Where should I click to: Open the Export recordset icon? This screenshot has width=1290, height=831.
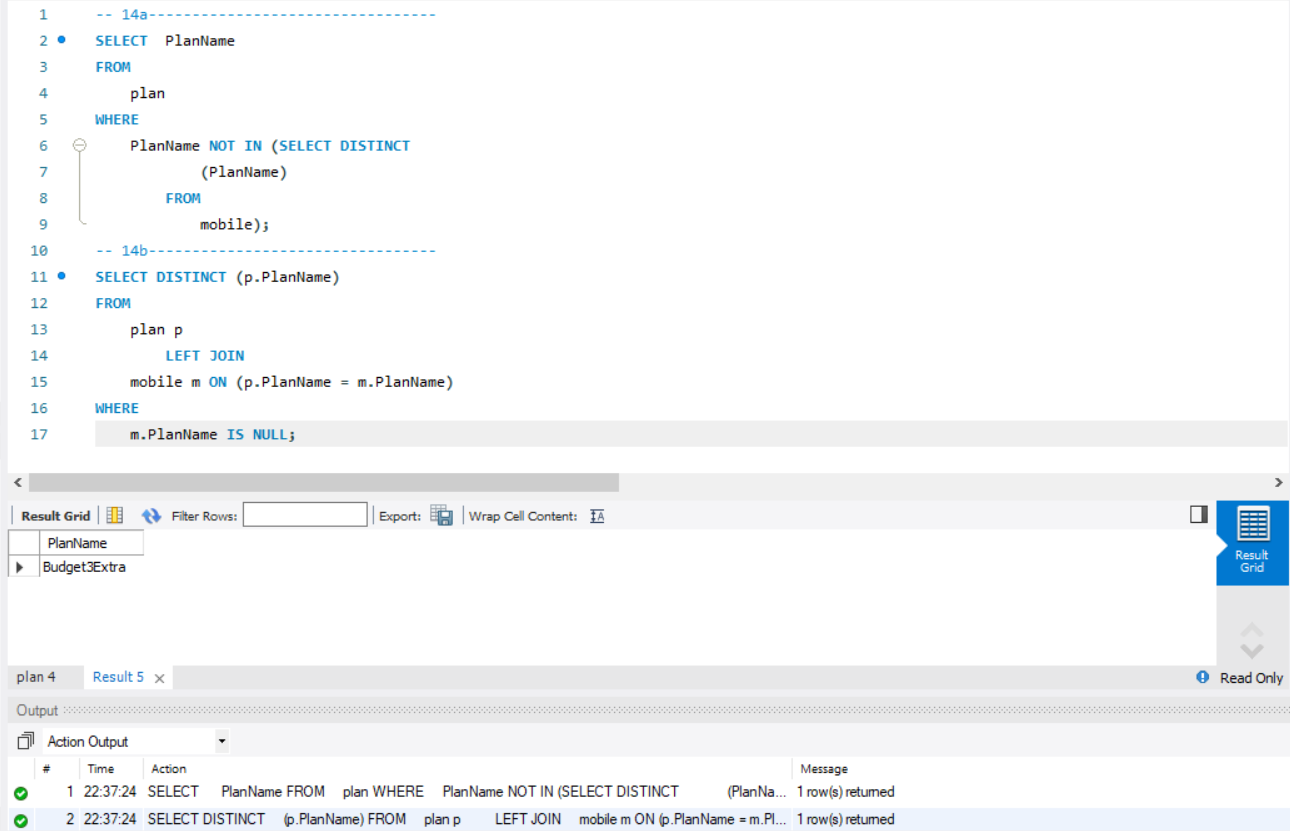pyautogui.click(x=440, y=514)
